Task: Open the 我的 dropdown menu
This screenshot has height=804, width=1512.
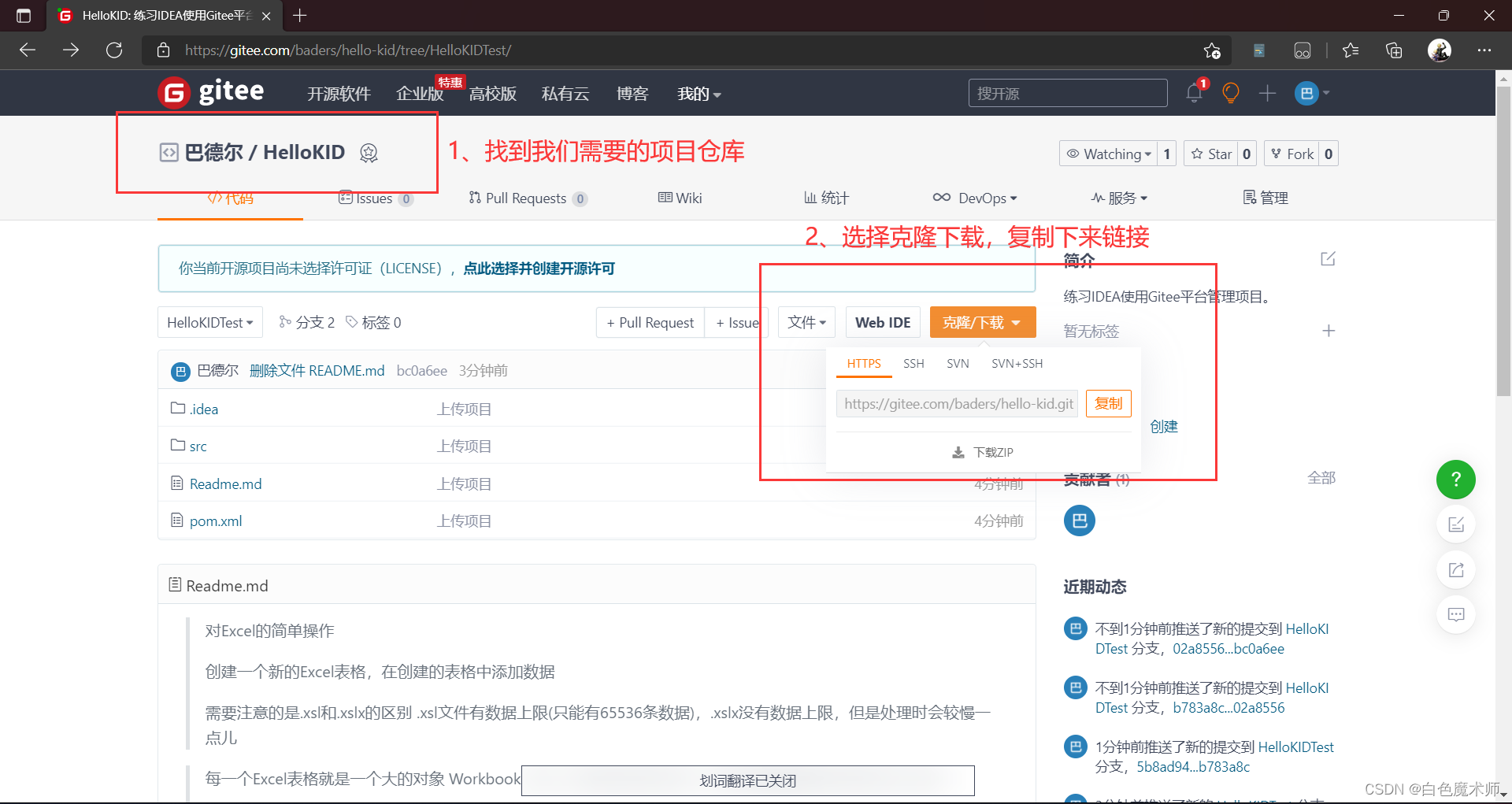Action: 699,94
